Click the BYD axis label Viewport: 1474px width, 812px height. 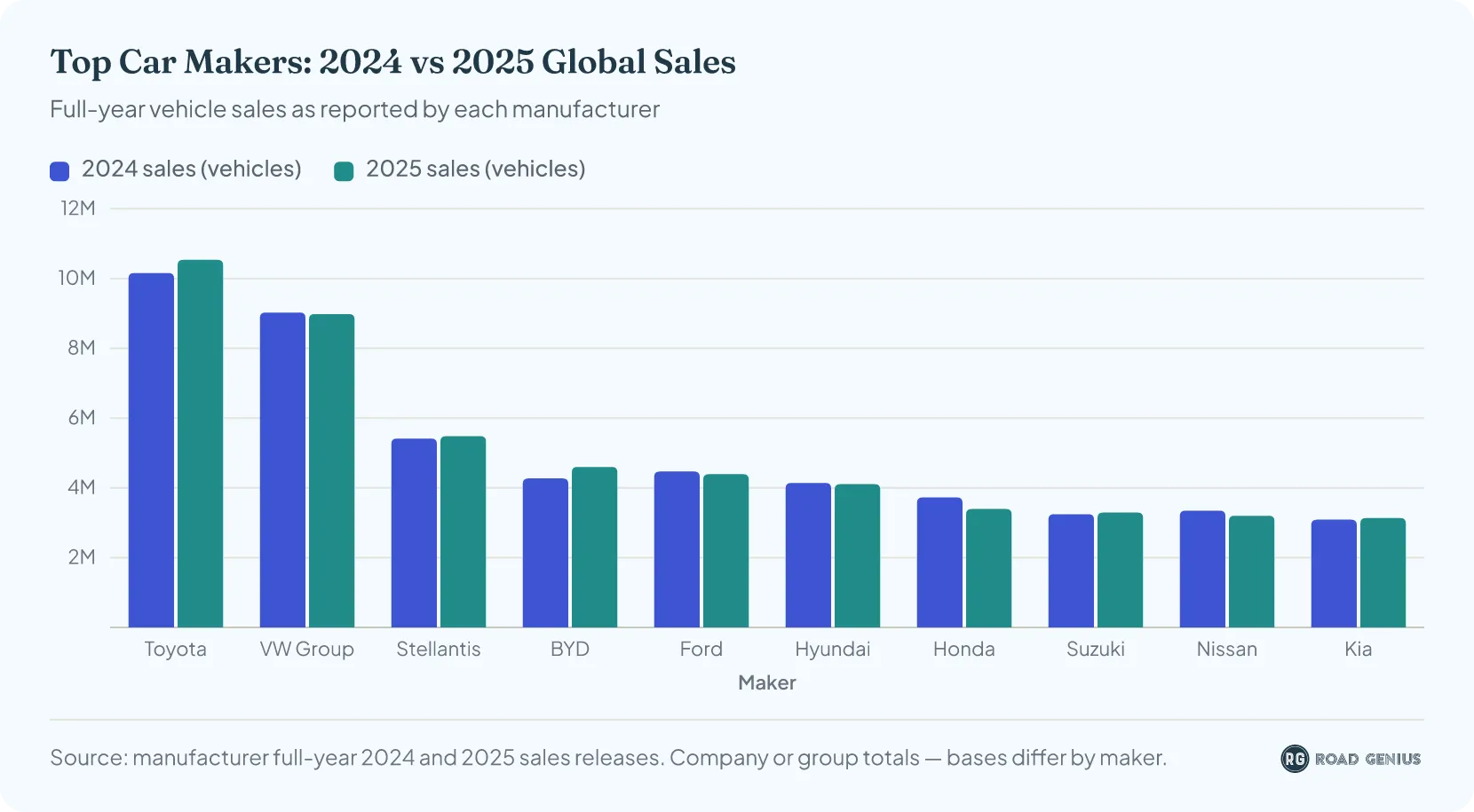click(570, 650)
